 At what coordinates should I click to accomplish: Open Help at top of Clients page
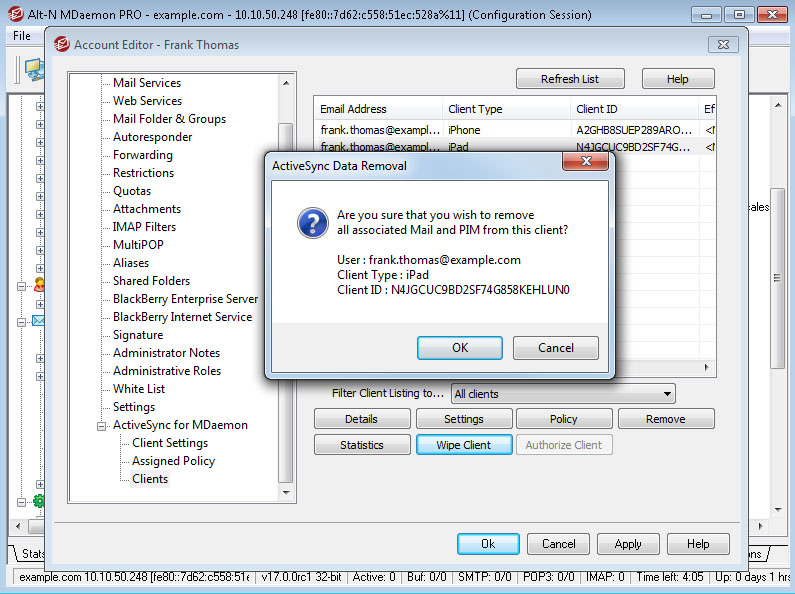pos(678,79)
